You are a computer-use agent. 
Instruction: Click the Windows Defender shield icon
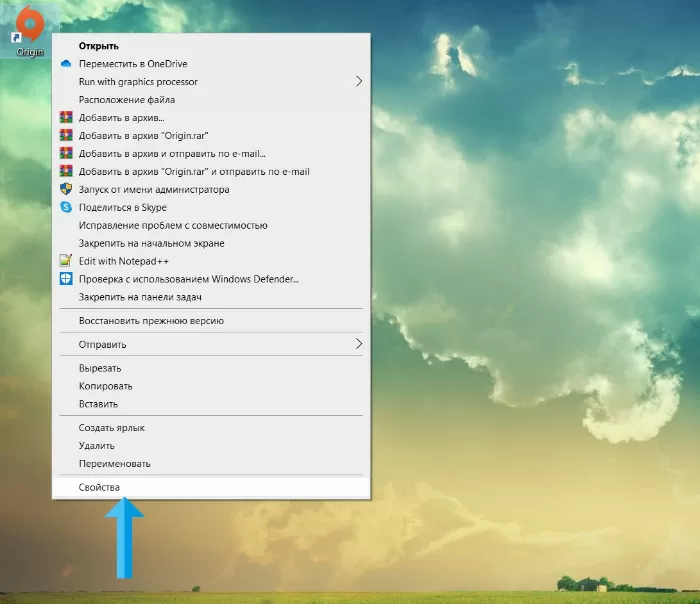[x=66, y=279]
